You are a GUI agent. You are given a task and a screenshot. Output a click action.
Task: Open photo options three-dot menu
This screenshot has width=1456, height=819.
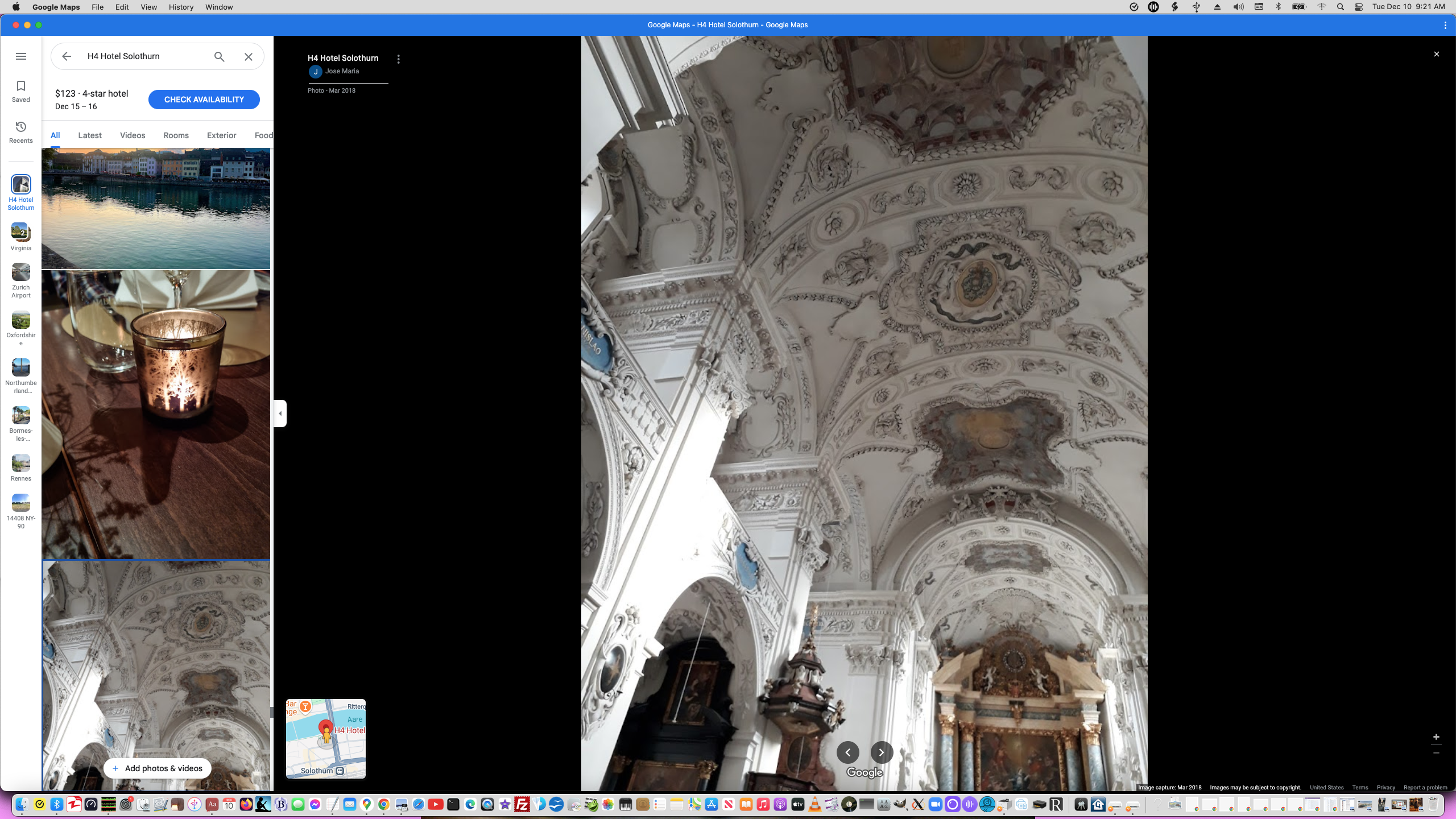(x=399, y=59)
